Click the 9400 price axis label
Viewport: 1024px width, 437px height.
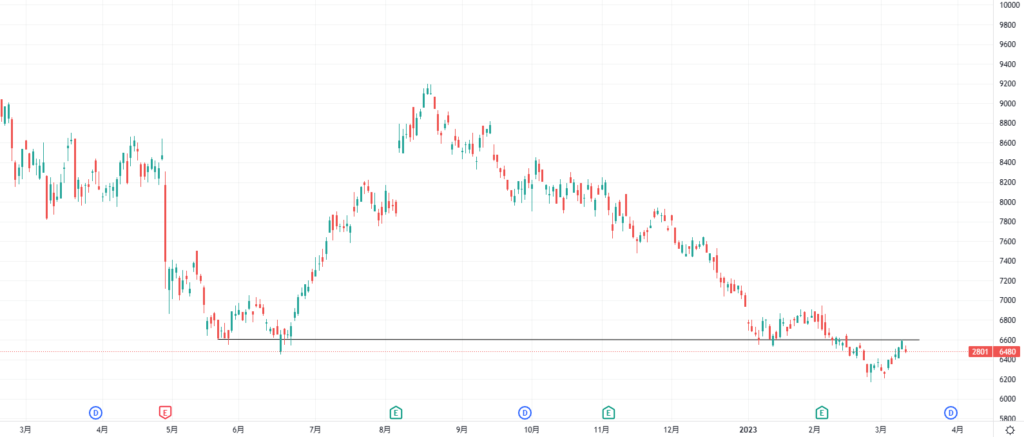coord(1008,64)
